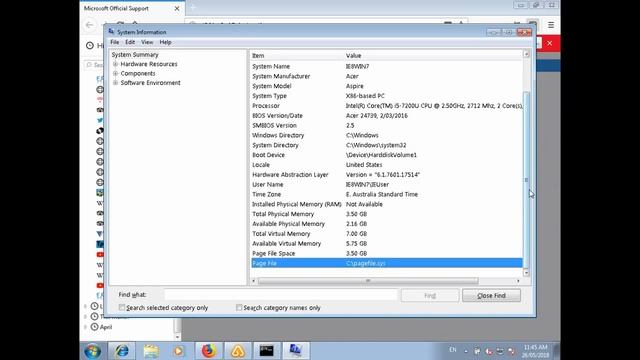Screen dimensions: 640x360
Task: Select the System Type row
Action: 387,96
